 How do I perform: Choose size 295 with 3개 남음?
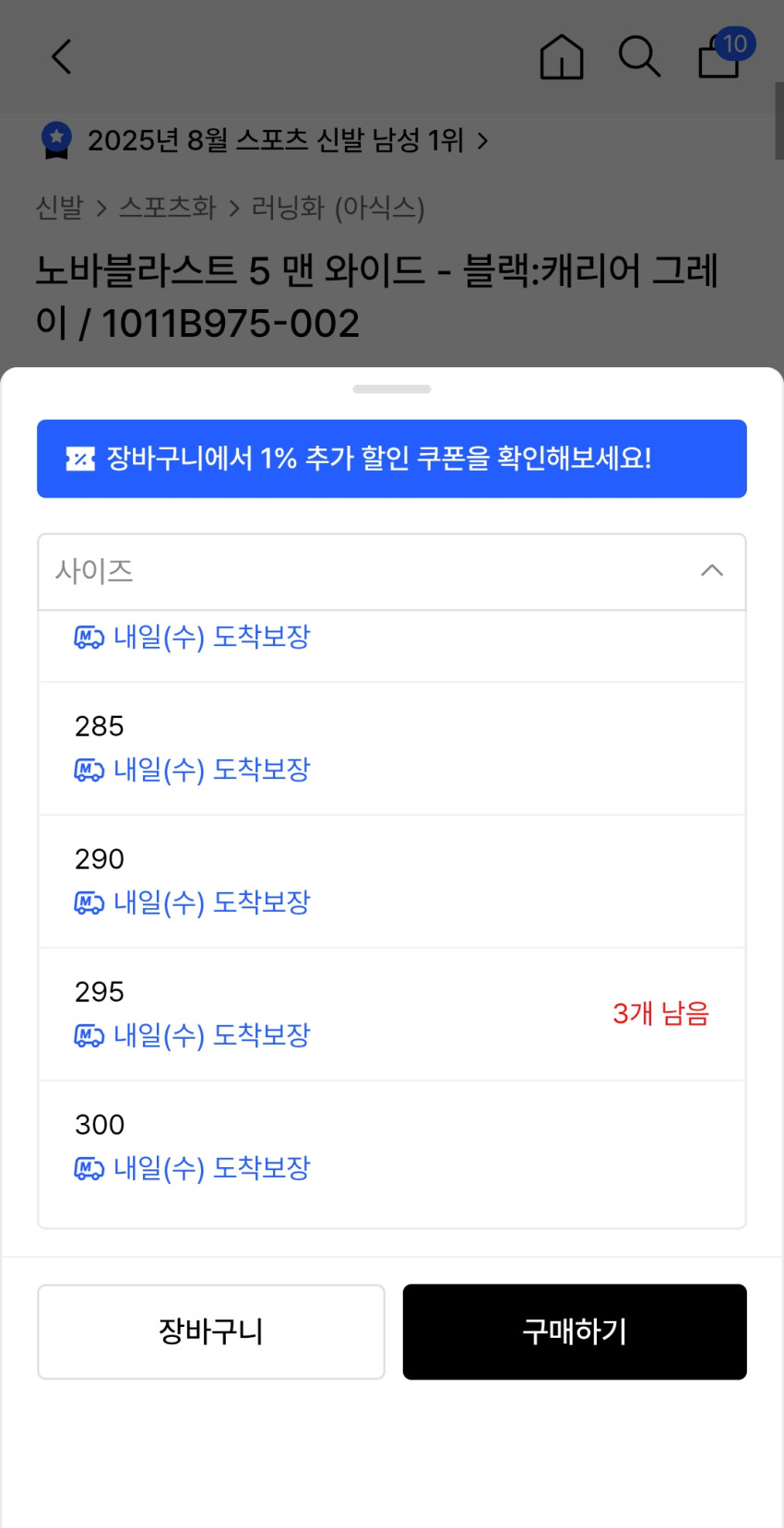point(391,1014)
